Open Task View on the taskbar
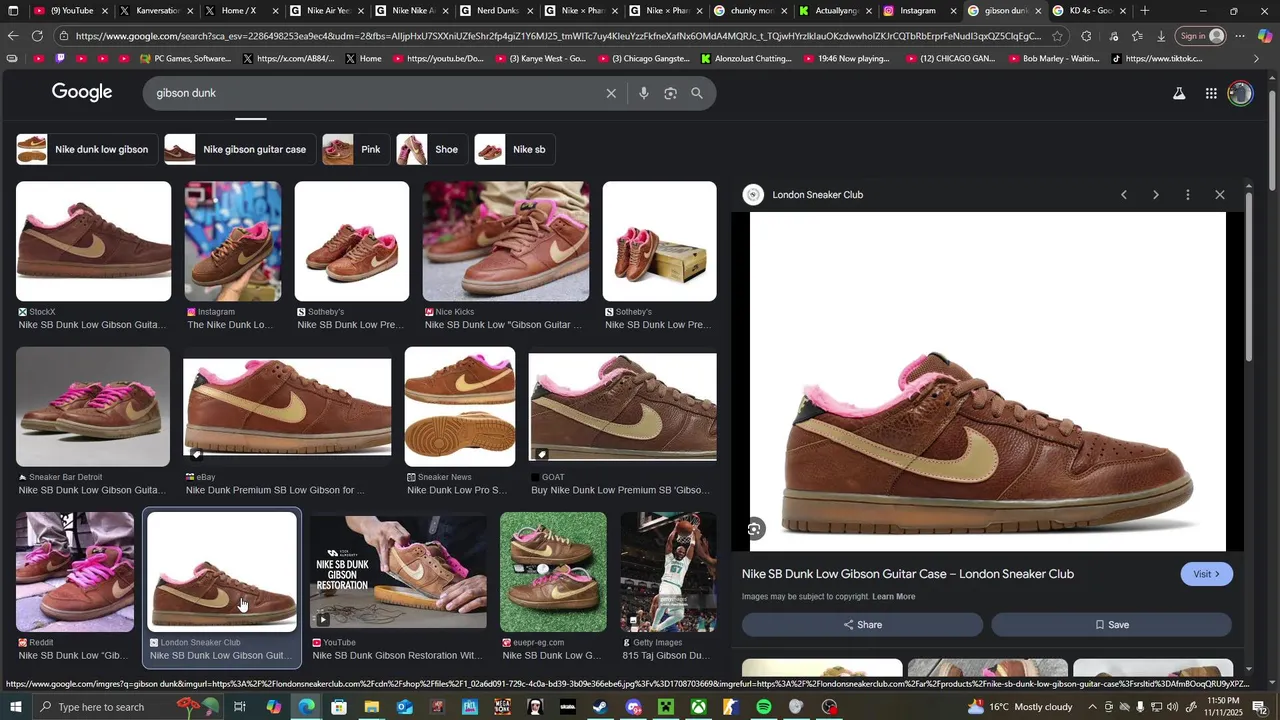Screen dimensions: 1280x720 240,707
